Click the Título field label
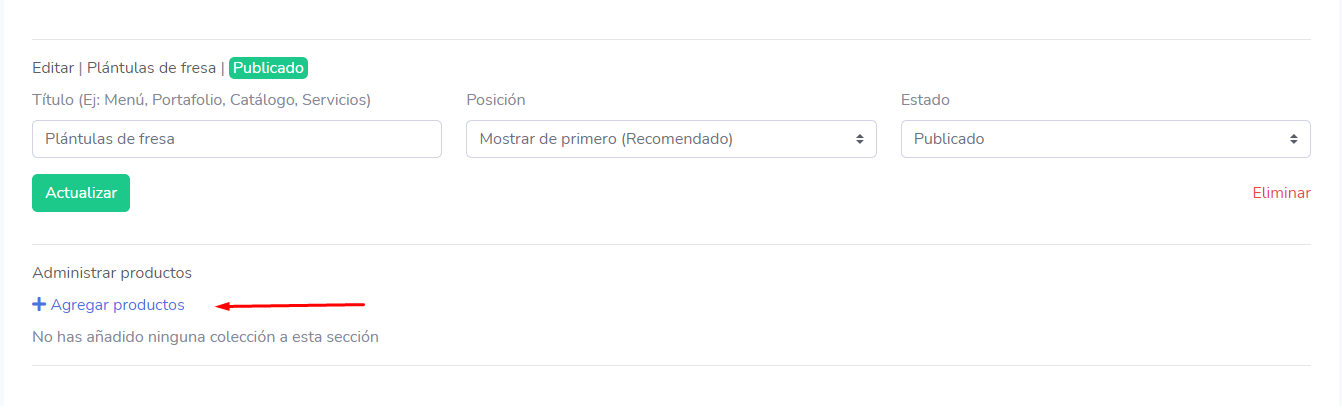The width and height of the screenshot is (1342, 414). pyautogui.click(x=201, y=100)
